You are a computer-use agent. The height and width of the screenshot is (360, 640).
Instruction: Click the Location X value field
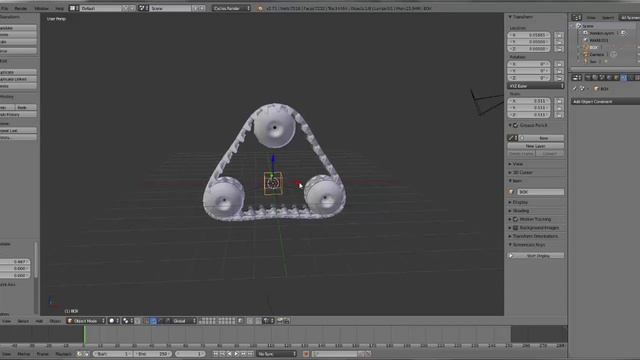pyautogui.click(x=529, y=35)
